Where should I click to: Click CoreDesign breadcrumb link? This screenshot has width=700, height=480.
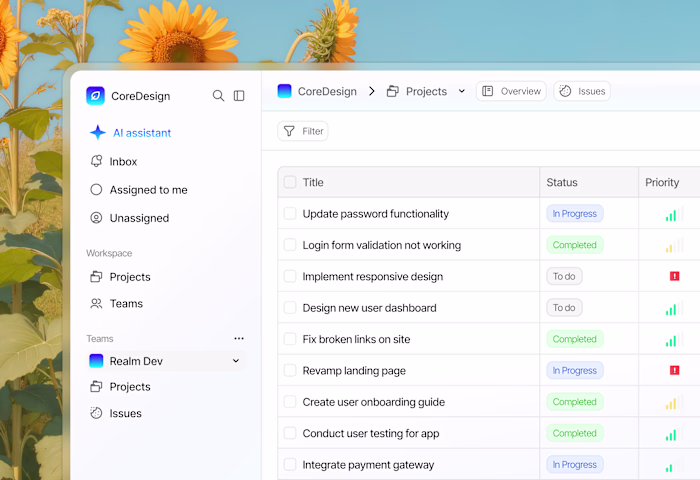(327, 91)
